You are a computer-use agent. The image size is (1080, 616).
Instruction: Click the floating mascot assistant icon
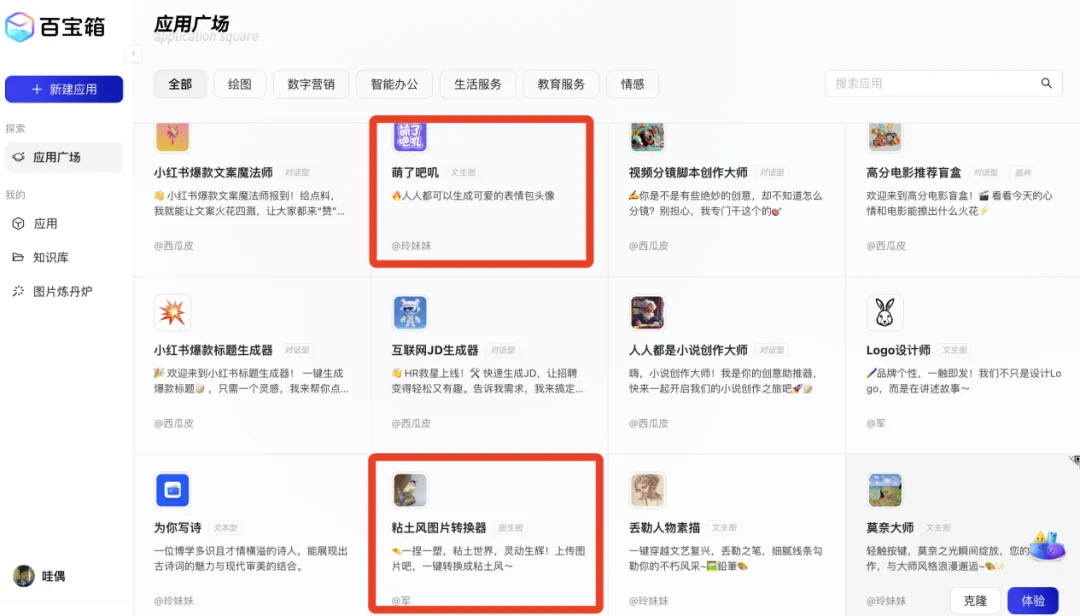pyautogui.click(x=1047, y=545)
